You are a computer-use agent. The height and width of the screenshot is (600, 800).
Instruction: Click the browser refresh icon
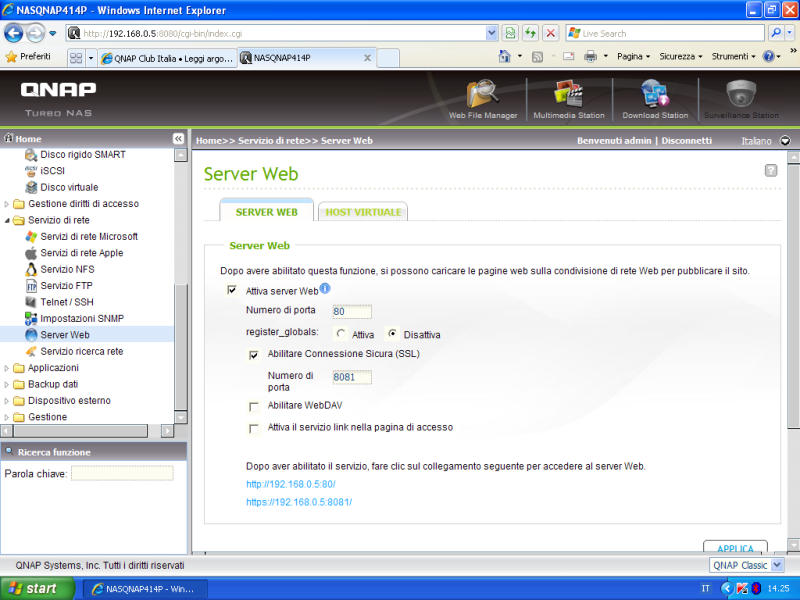[x=530, y=33]
